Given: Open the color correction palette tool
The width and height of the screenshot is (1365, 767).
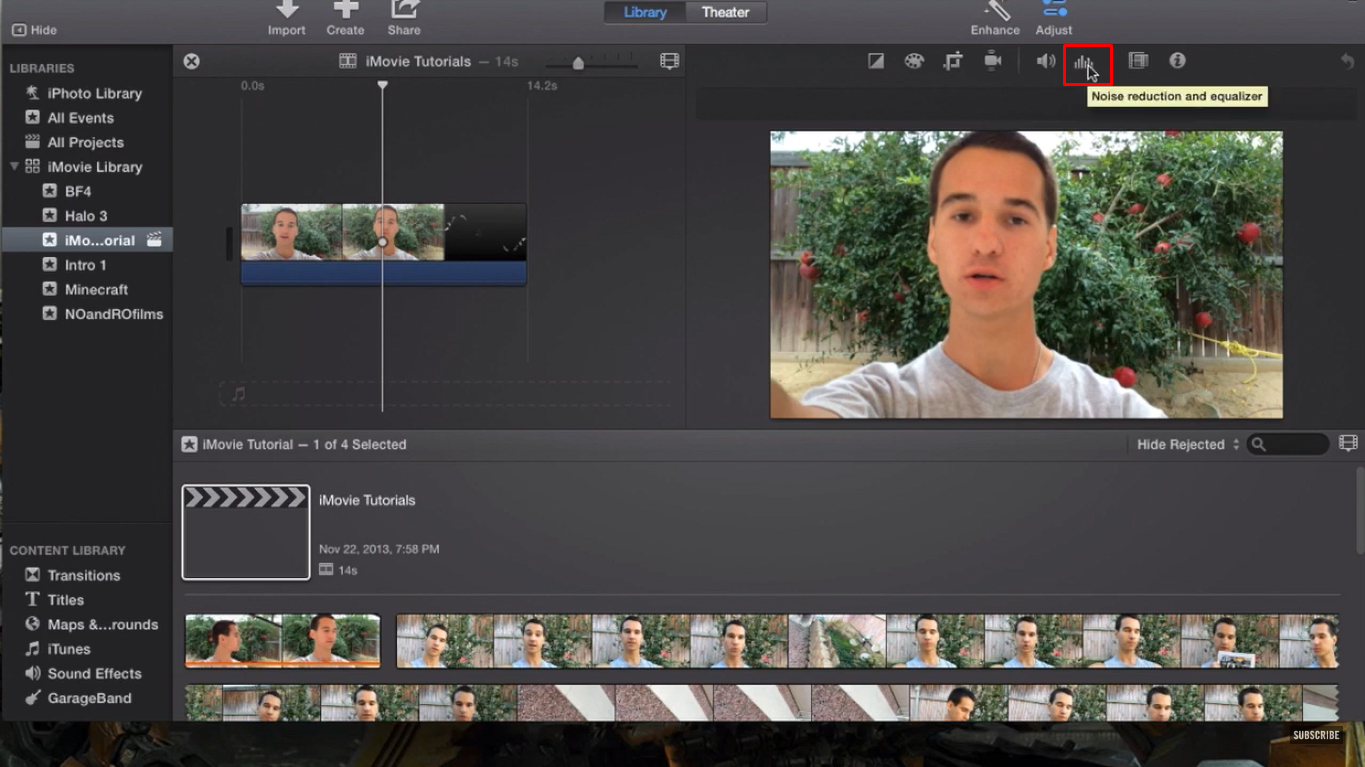Looking at the screenshot, I should (x=914, y=61).
